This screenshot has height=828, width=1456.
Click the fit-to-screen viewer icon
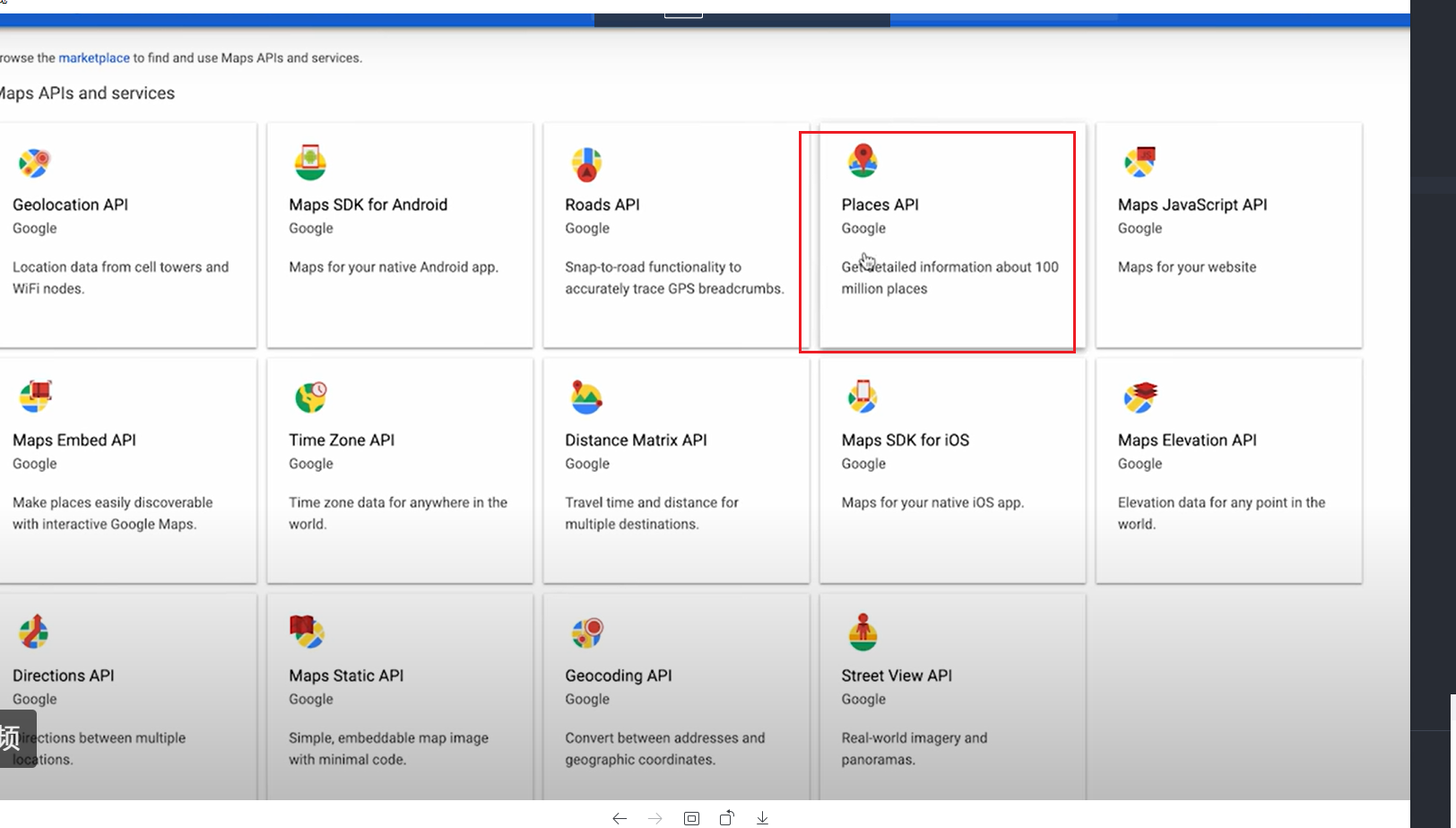[x=691, y=818]
